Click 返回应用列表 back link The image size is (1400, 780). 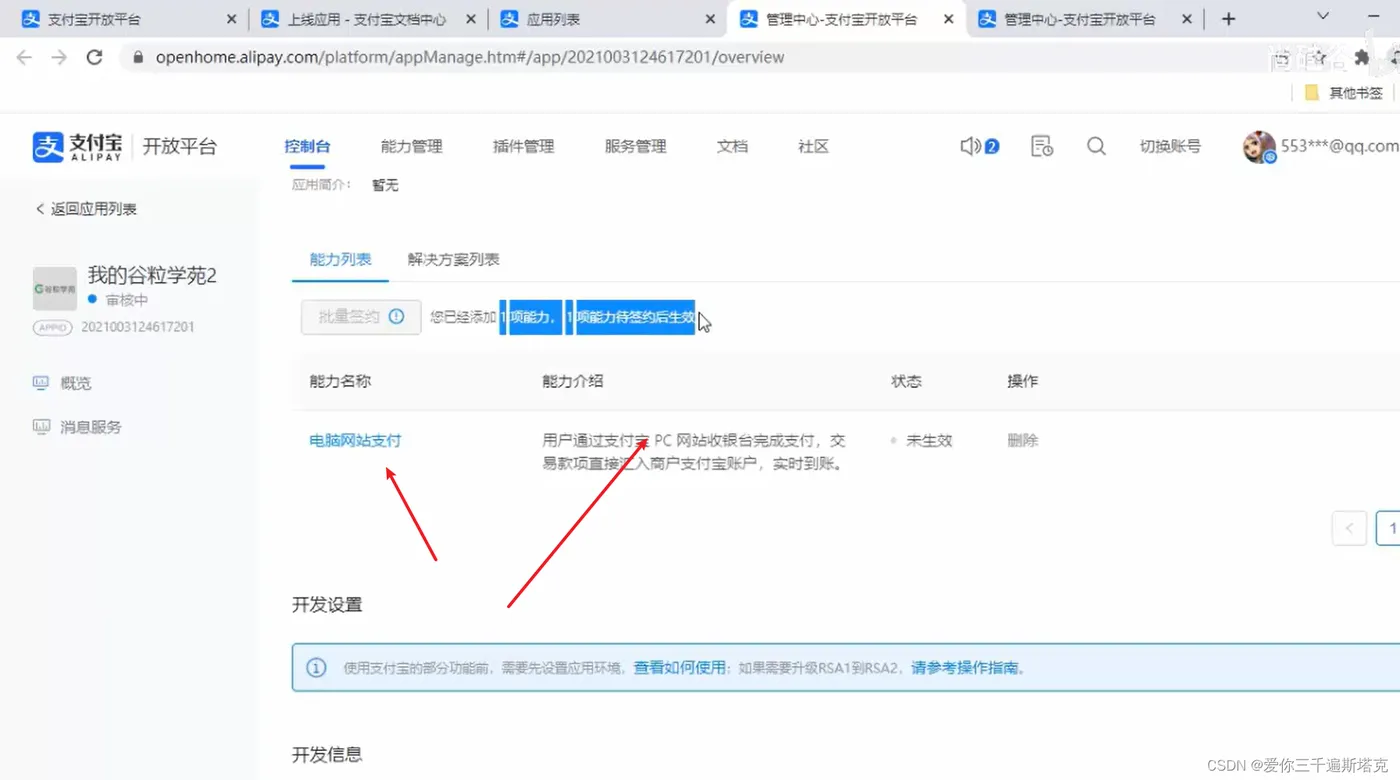pos(86,208)
